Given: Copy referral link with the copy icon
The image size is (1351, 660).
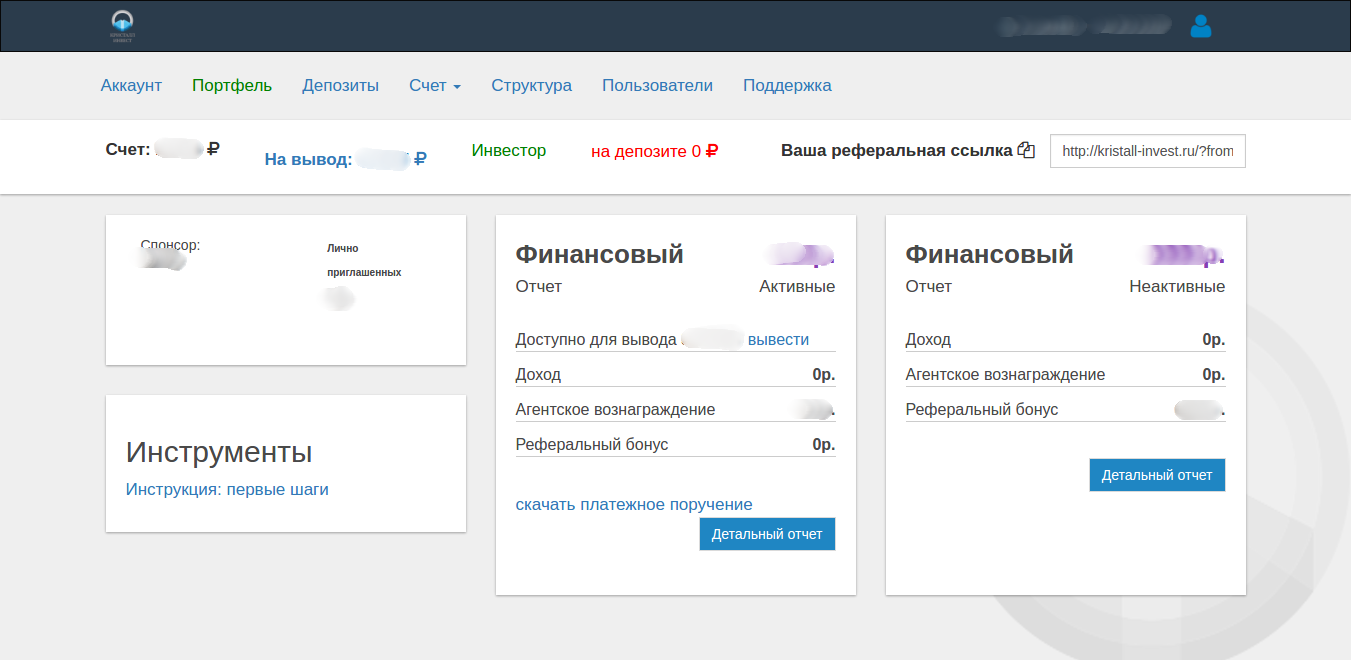Looking at the screenshot, I should [x=1026, y=151].
